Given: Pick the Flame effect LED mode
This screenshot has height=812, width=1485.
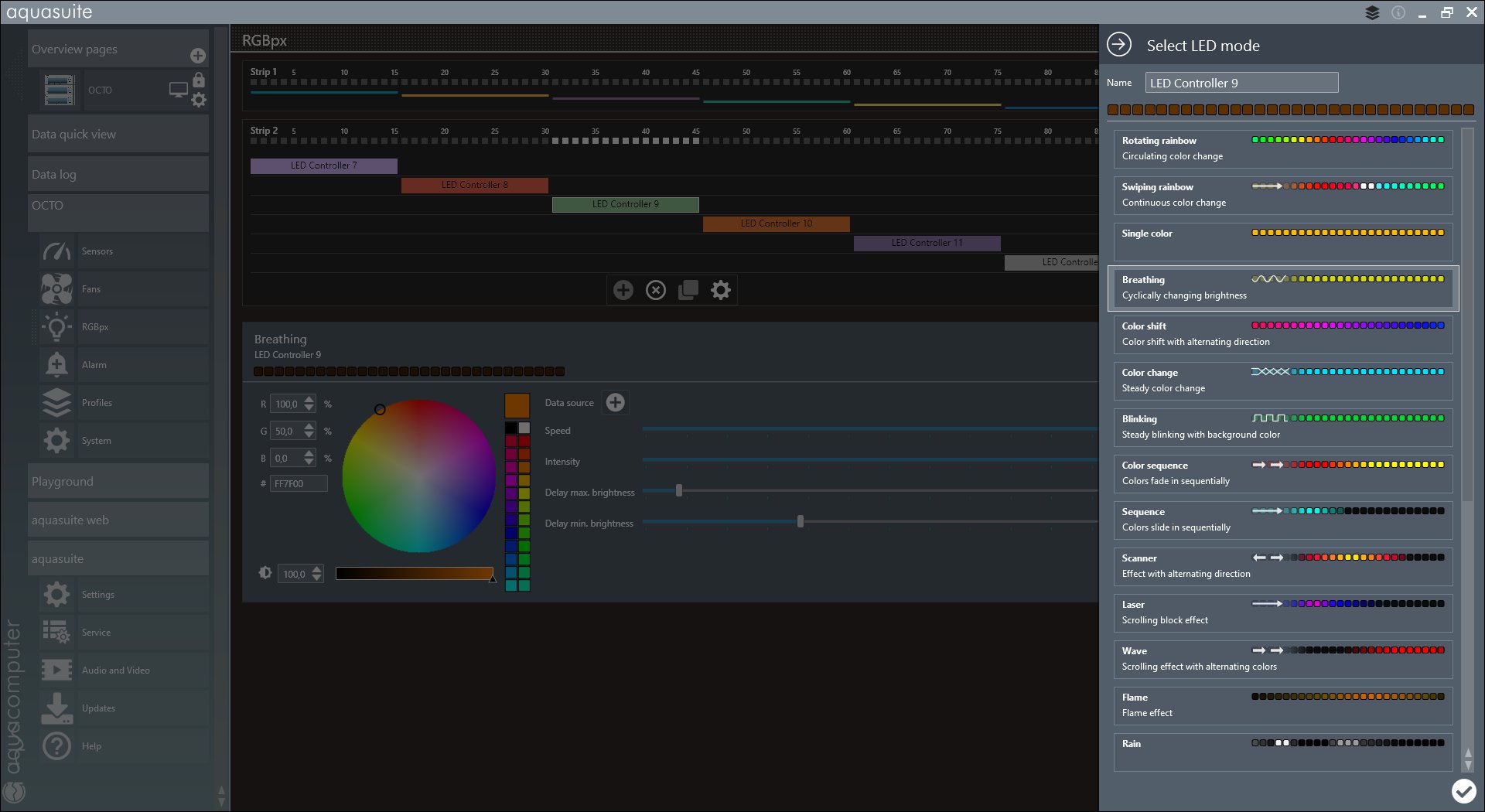Looking at the screenshot, I should (x=1282, y=705).
